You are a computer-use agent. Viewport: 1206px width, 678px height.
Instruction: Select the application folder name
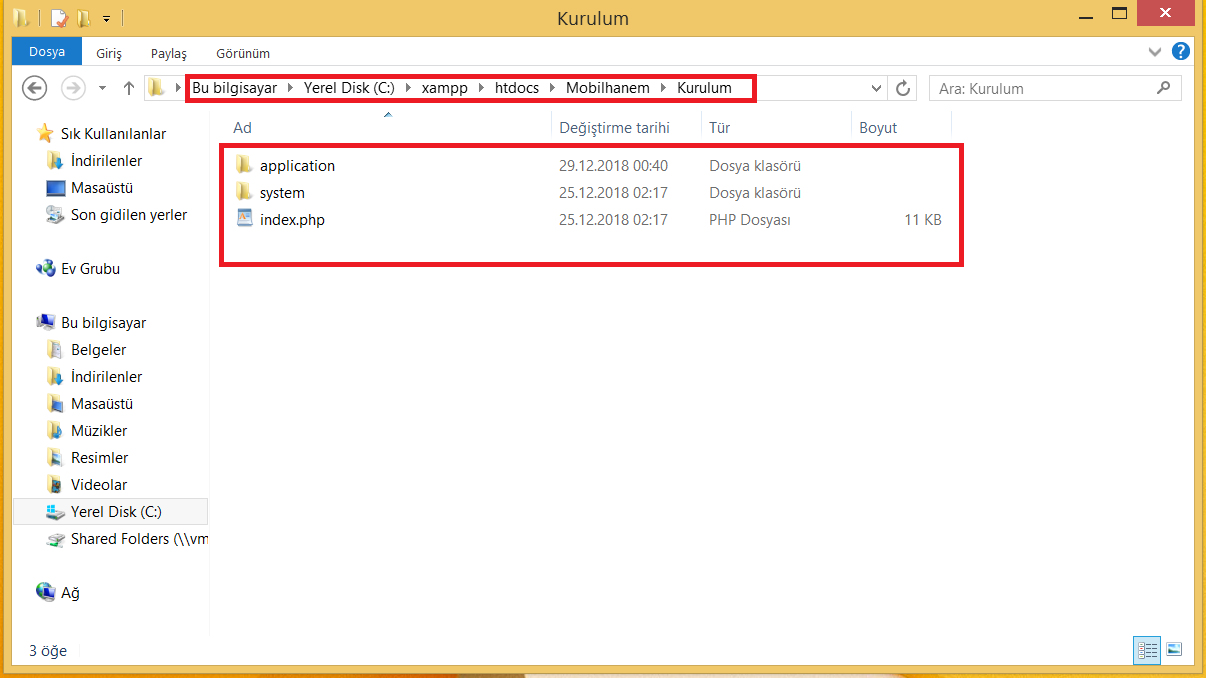coord(297,166)
